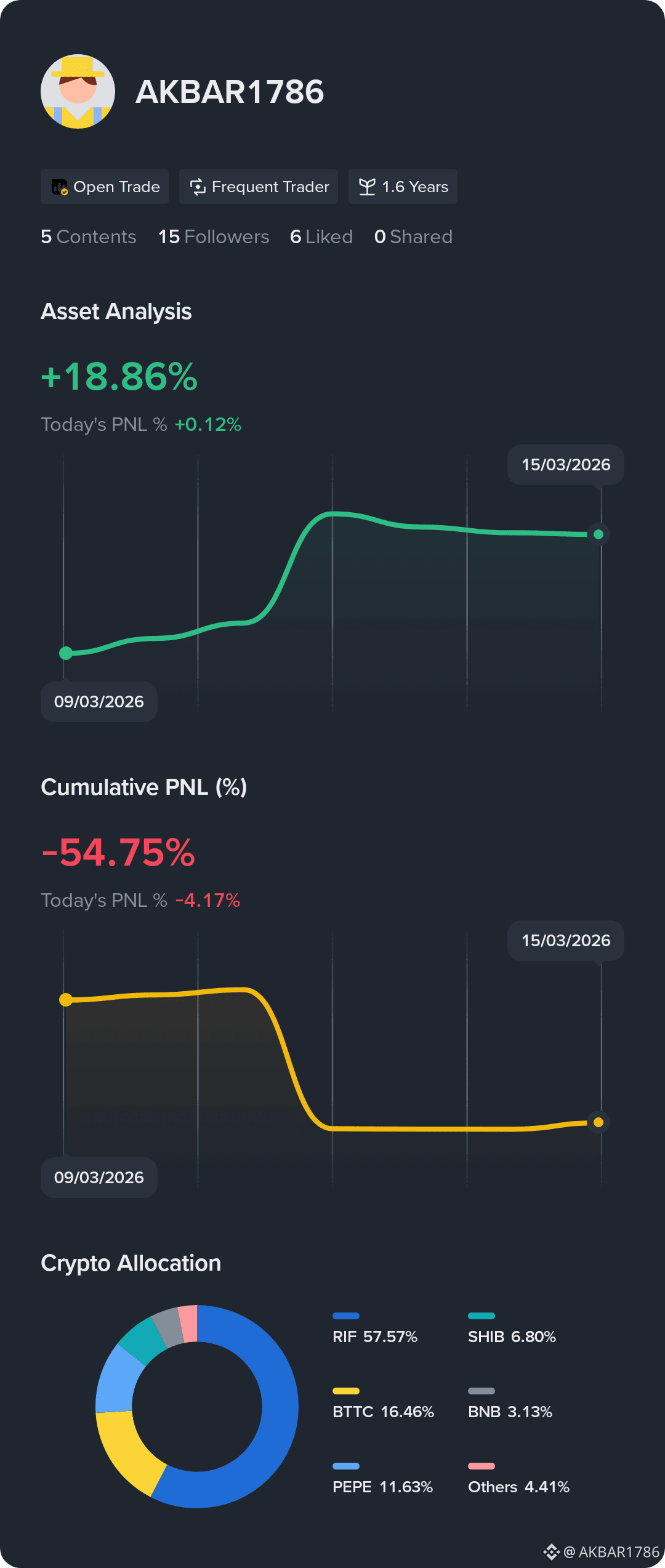Click the AKBAR1786 profile avatar
The height and width of the screenshot is (1568, 665).
coord(78,92)
